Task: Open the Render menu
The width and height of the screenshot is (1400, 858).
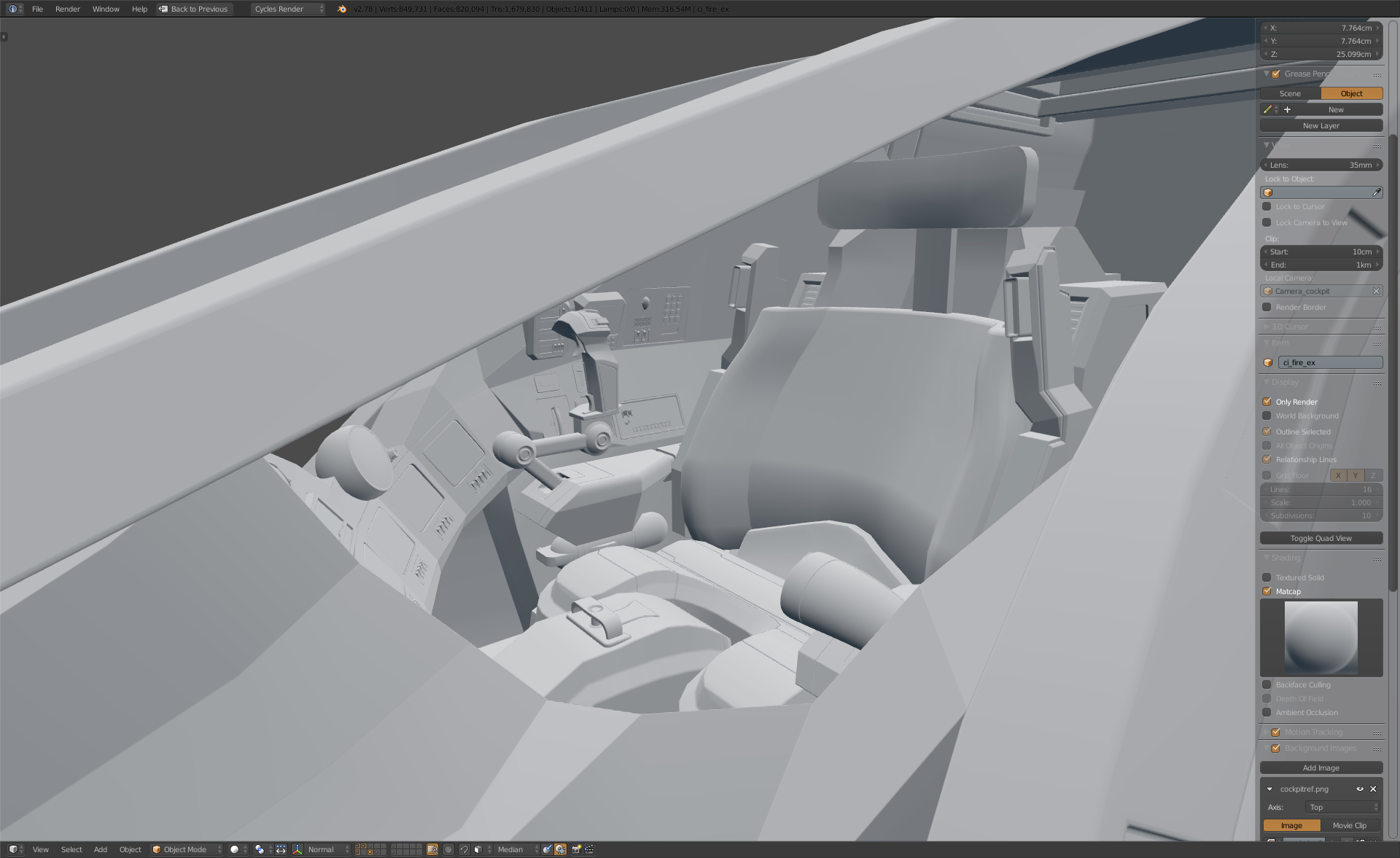Action: (x=67, y=9)
